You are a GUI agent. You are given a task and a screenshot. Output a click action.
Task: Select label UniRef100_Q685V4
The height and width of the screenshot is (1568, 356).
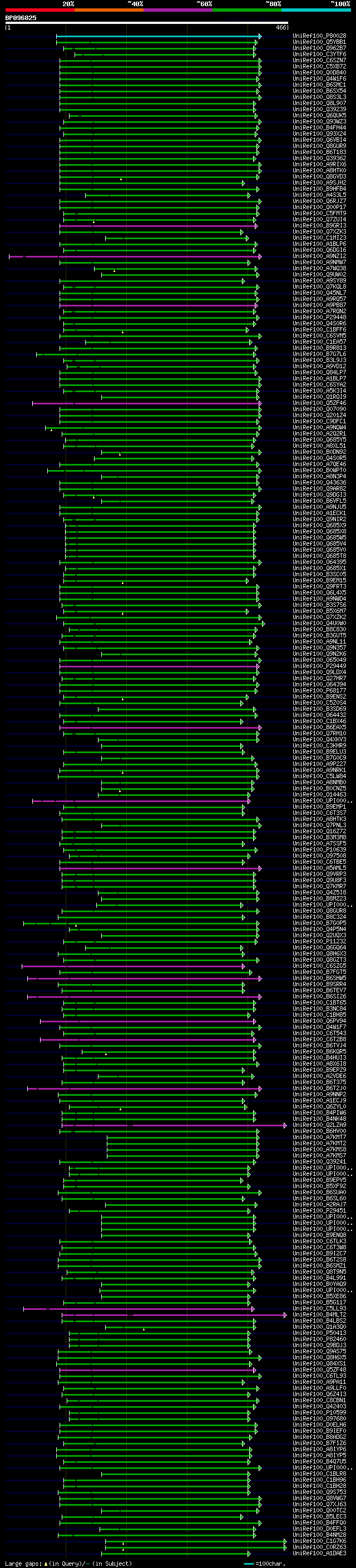319,543
